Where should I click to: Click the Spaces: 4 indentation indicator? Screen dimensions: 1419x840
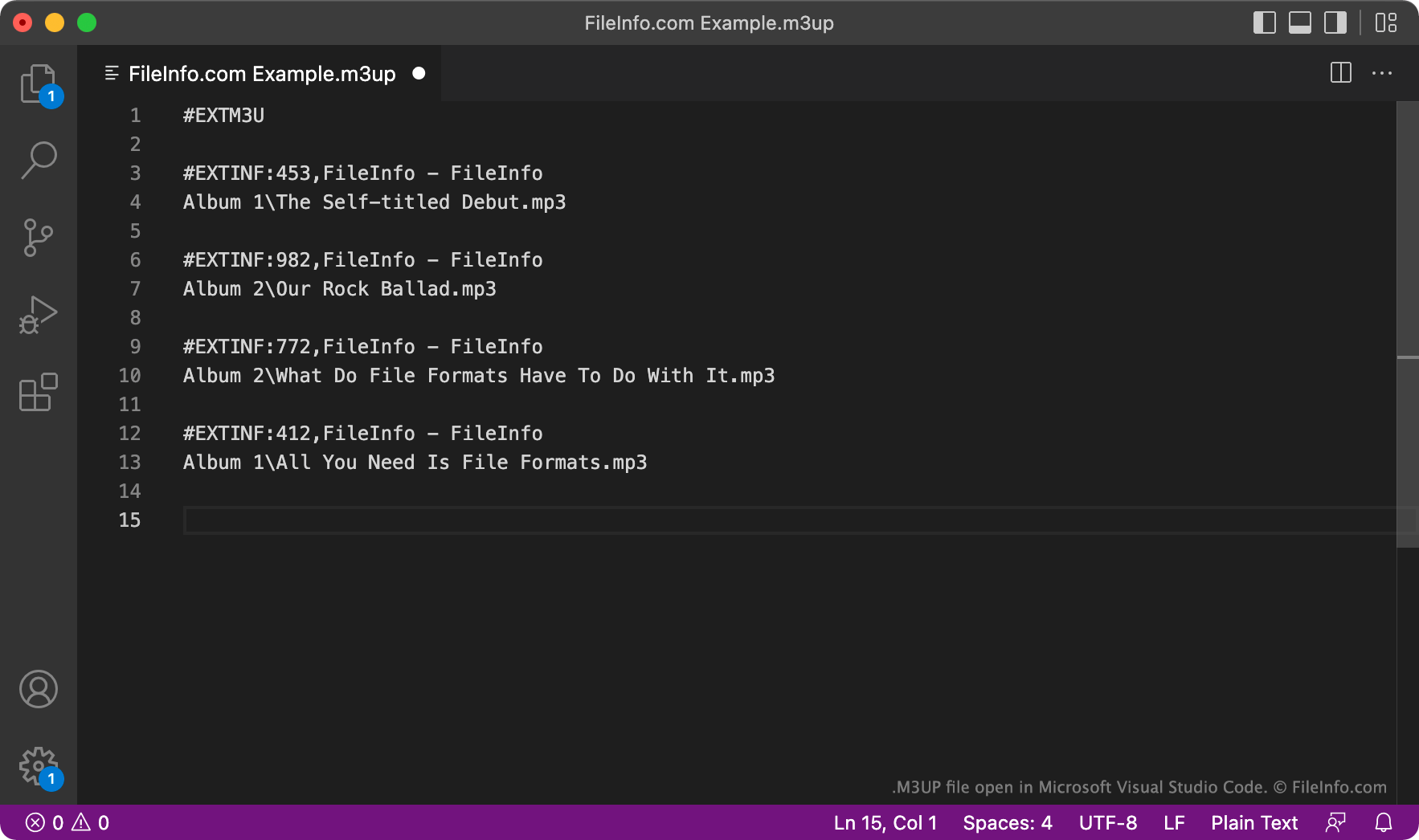pyautogui.click(x=1007, y=822)
